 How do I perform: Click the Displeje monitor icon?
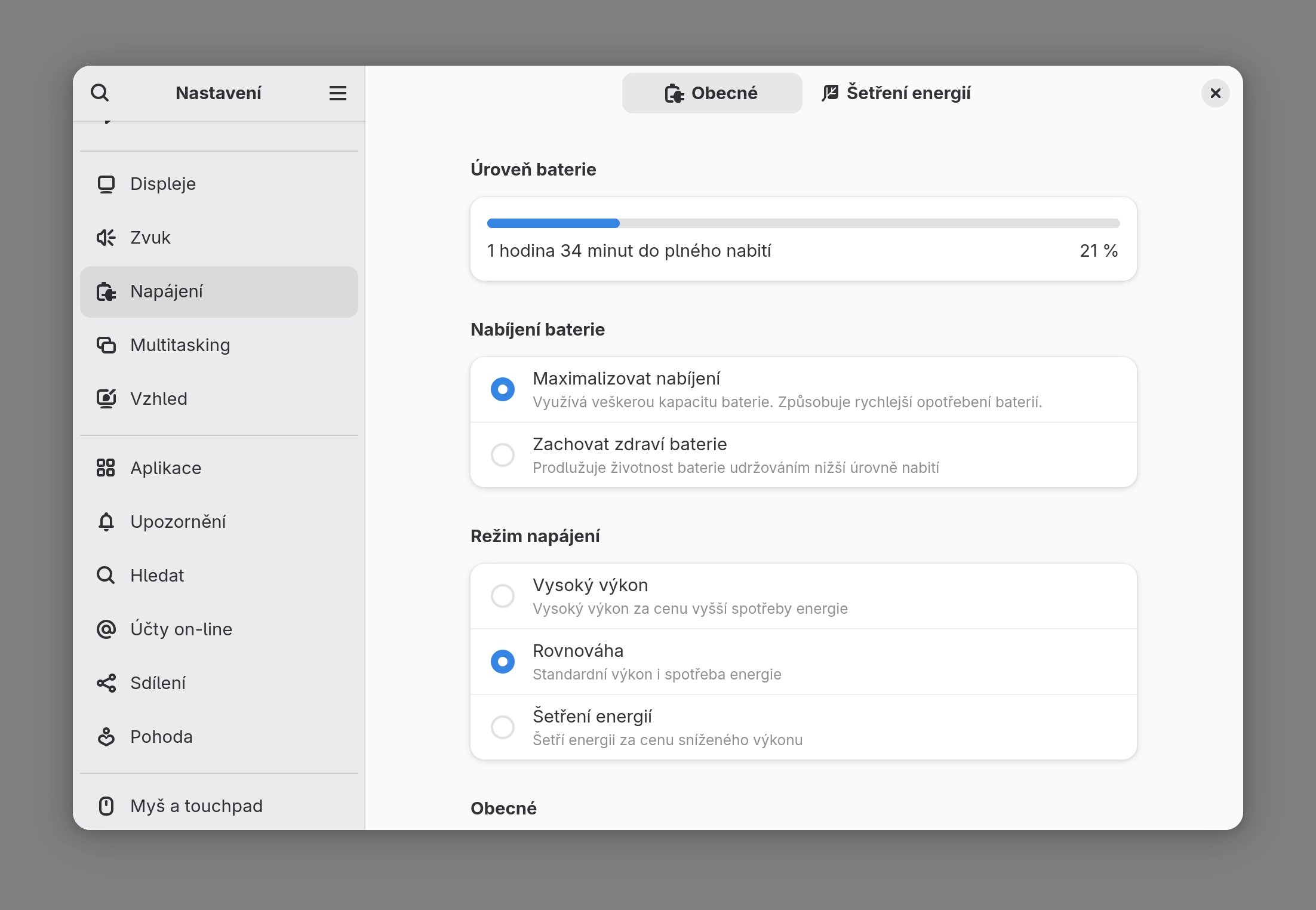click(106, 184)
